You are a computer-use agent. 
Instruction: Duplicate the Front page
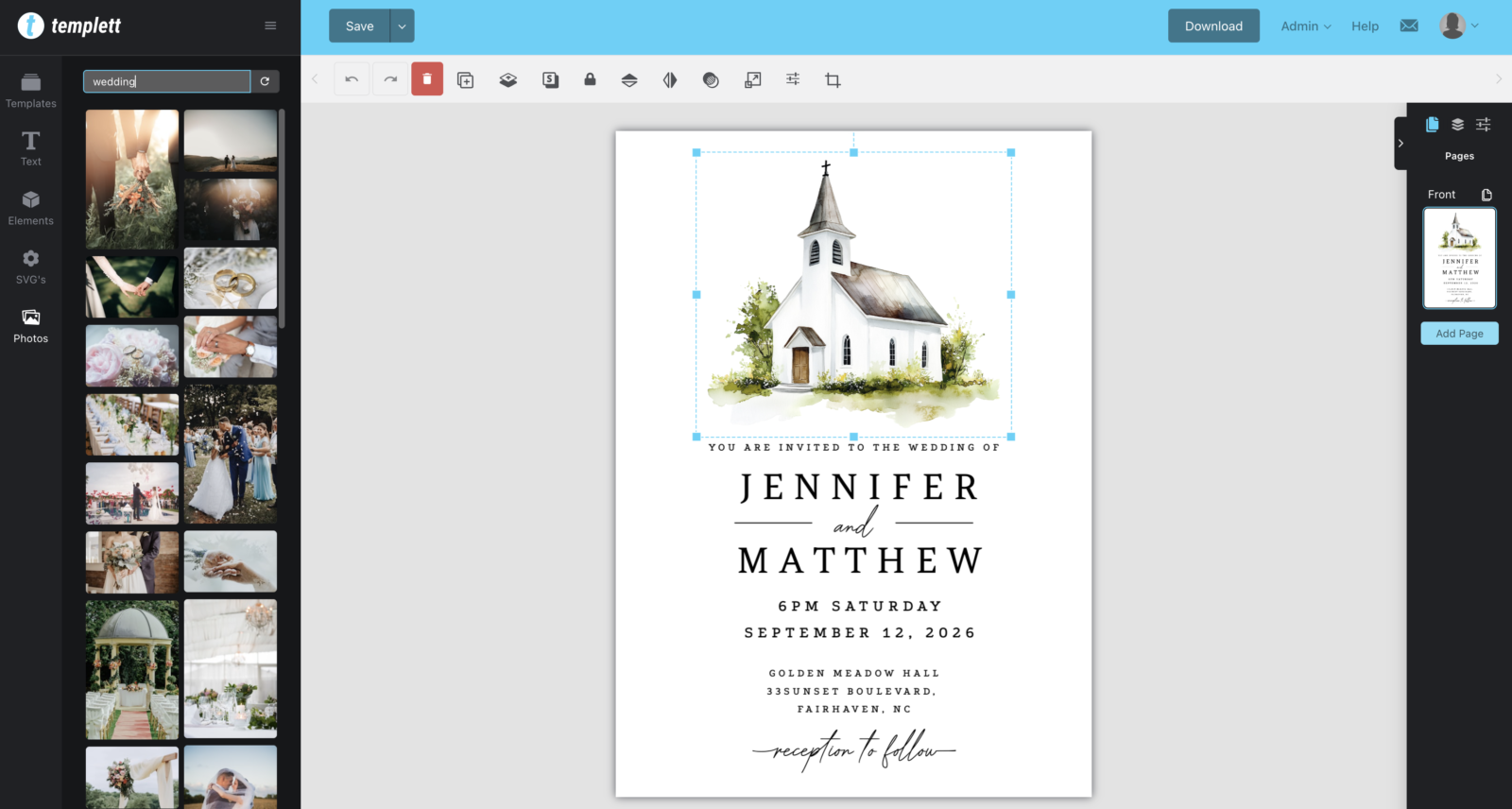[1486, 195]
